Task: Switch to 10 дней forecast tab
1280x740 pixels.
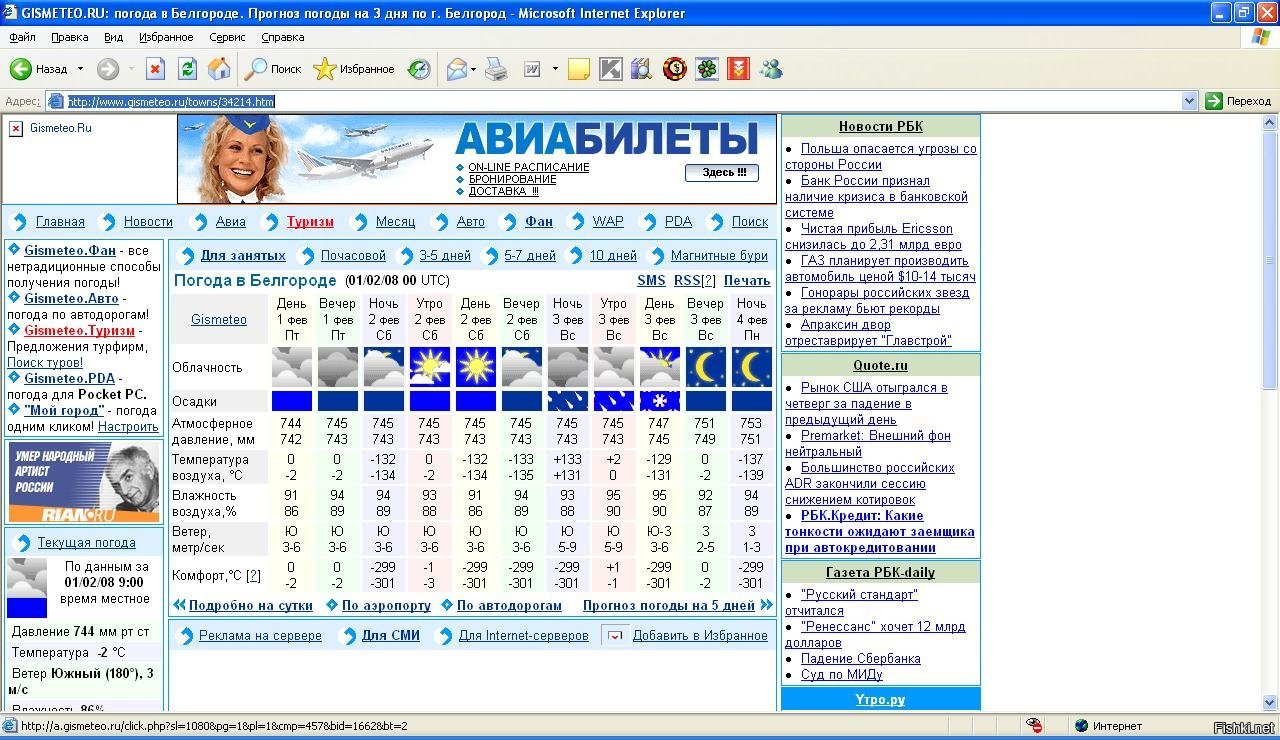Action: tap(613, 256)
